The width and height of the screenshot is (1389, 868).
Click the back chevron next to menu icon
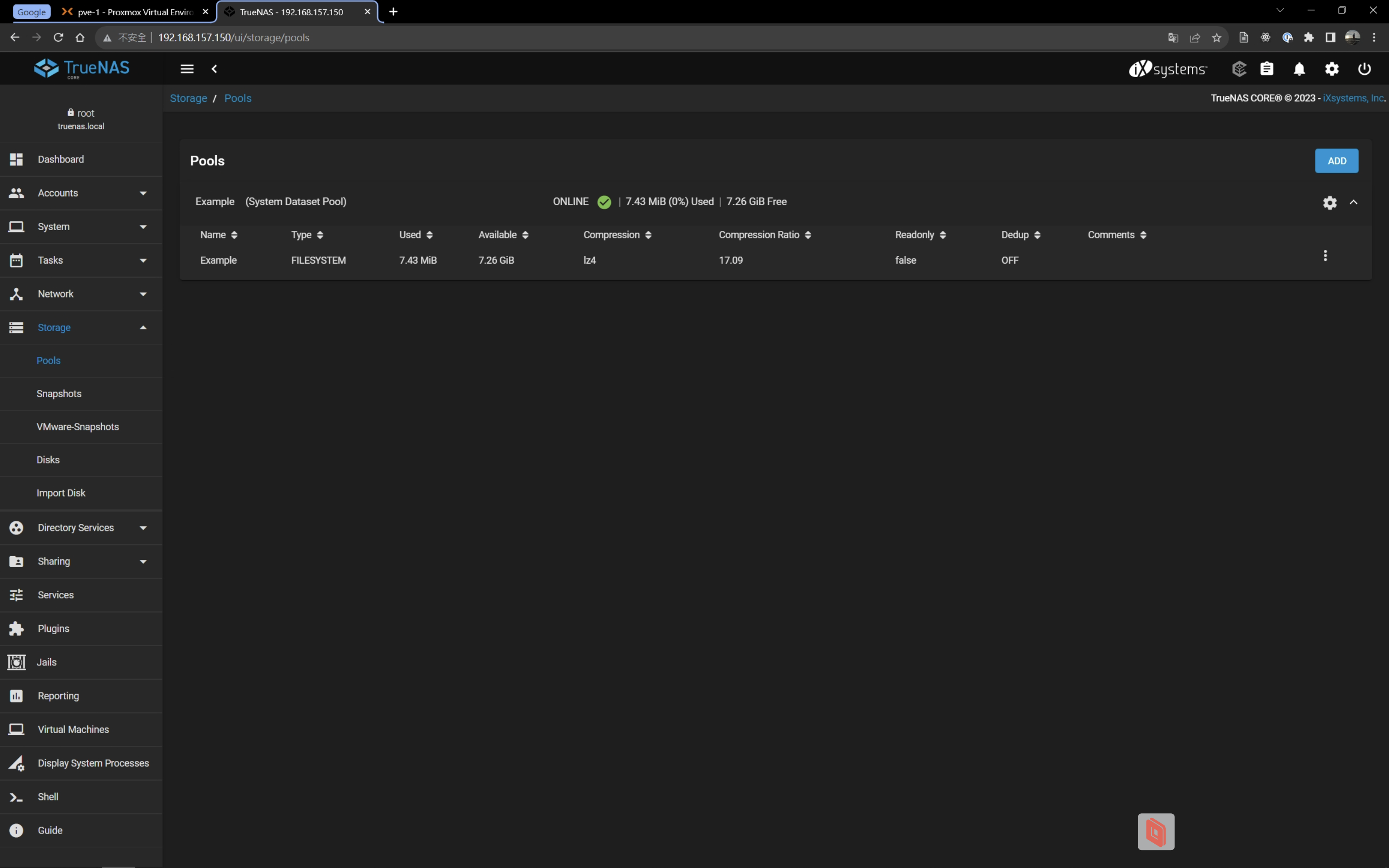214,69
